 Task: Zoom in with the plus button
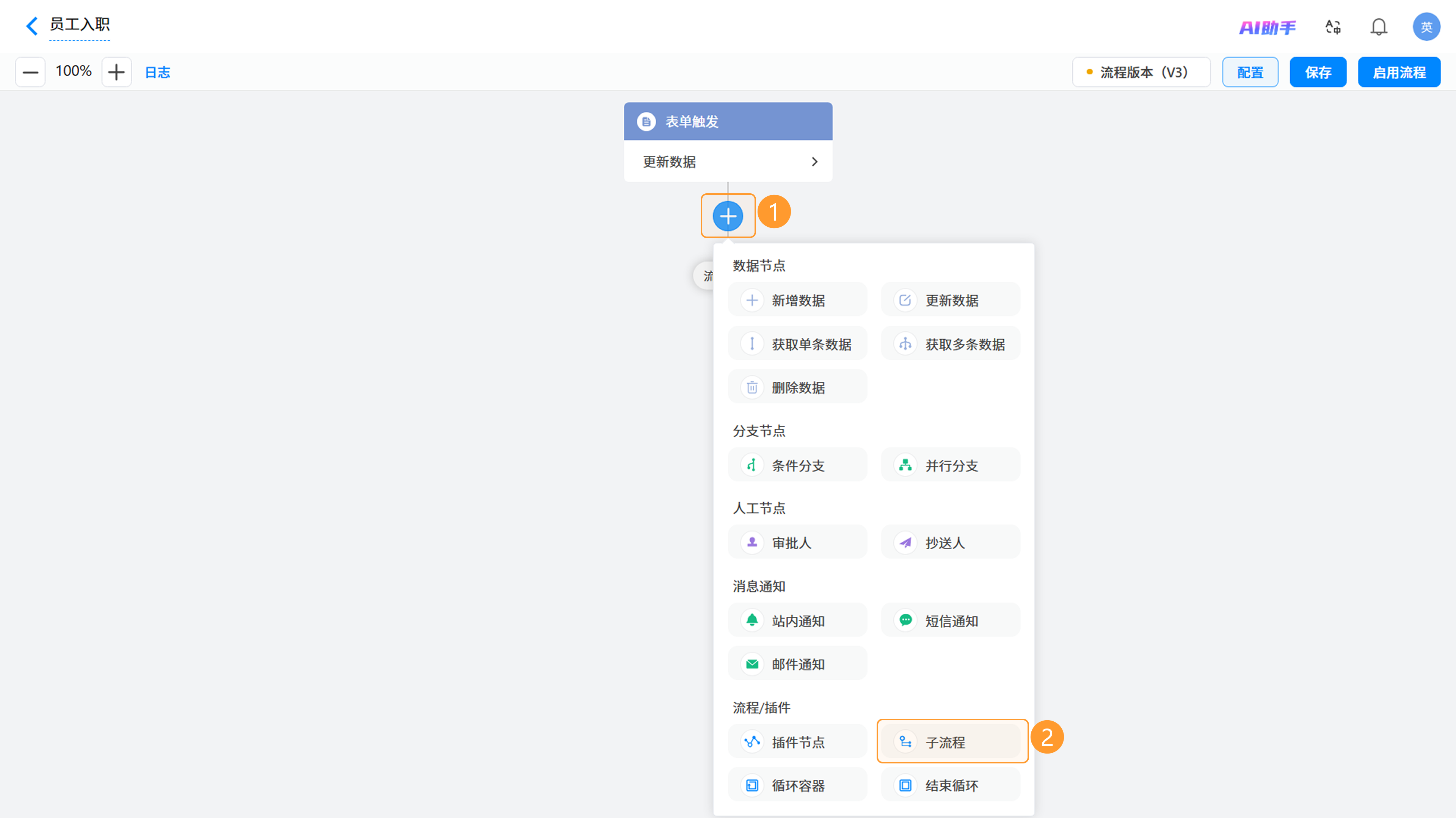pos(116,72)
